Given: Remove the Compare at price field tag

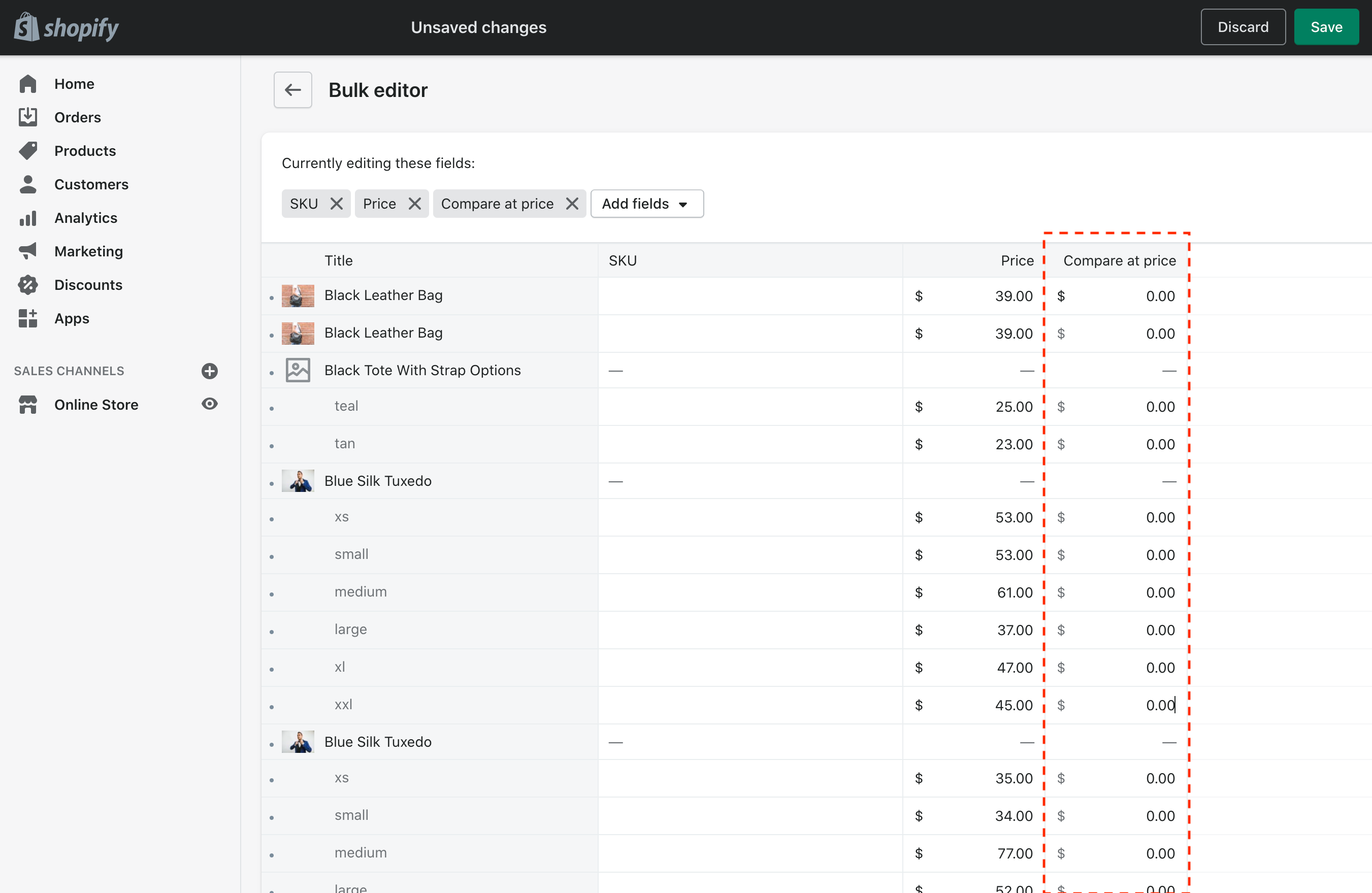Looking at the screenshot, I should point(572,204).
